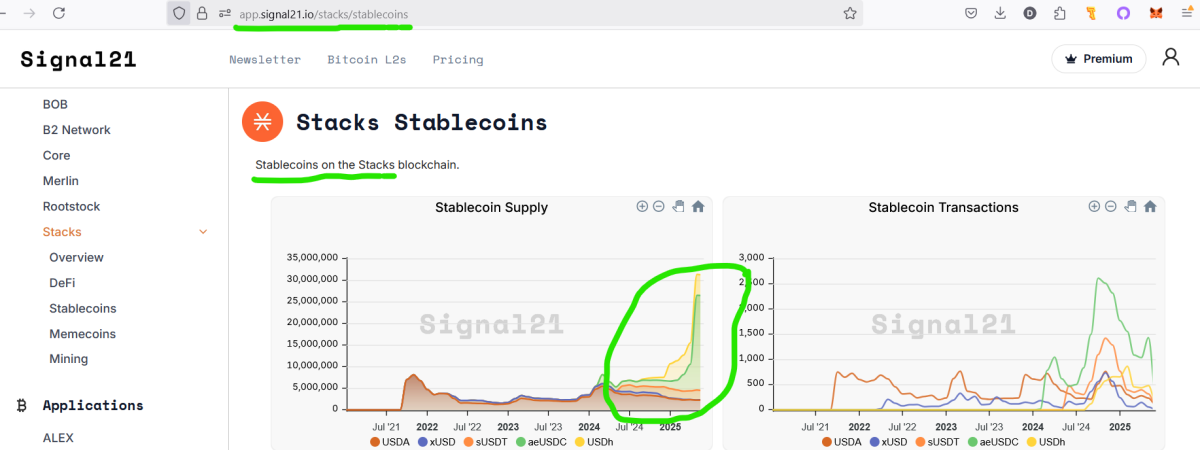Toggle xUSD series in Stablecoin Transactions legend
This screenshot has width=1200, height=450.
(x=889, y=441)
